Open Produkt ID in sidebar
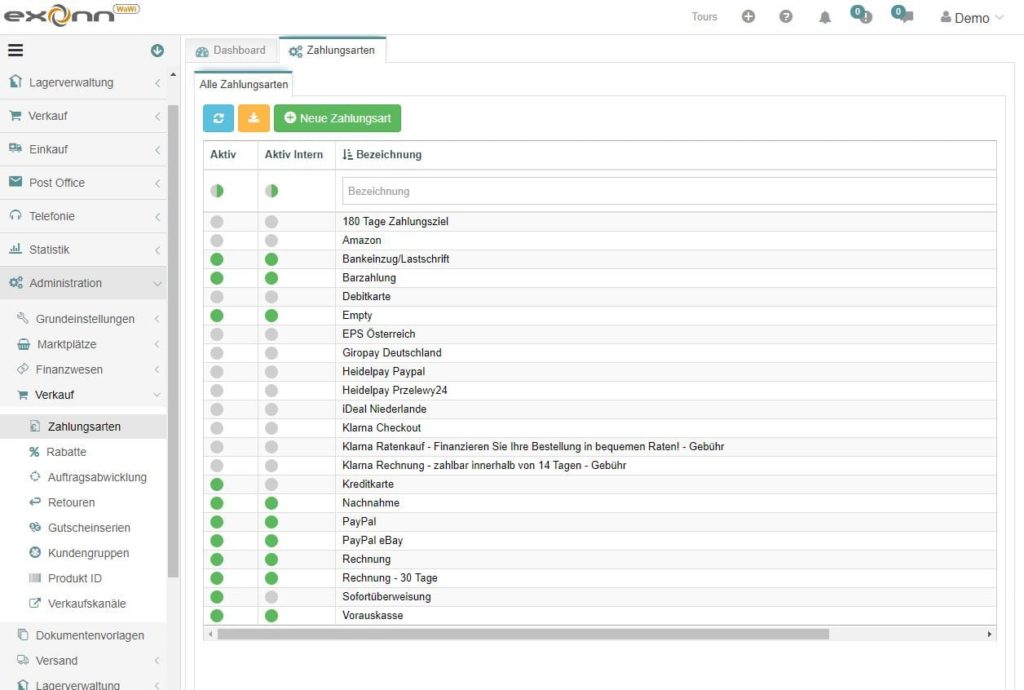This screenshot has width=1024, height=690. 74,578
